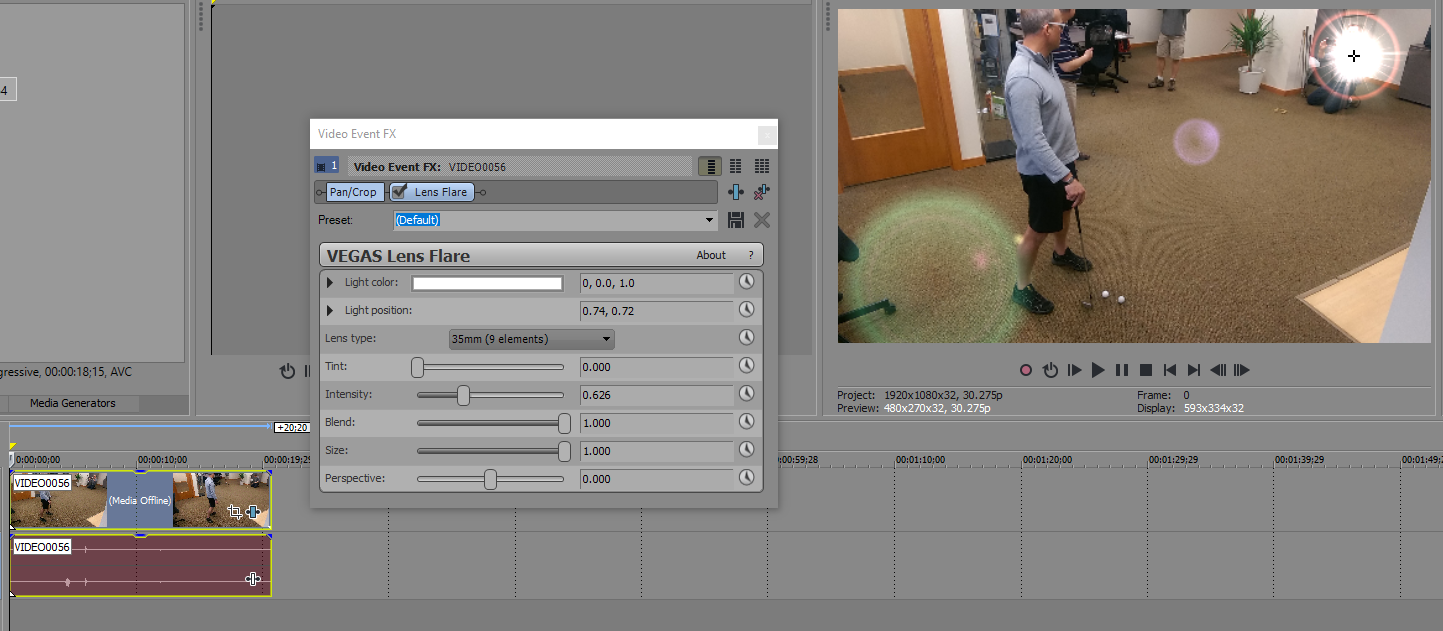Click the Perspective slider handle
The image size is (1443, 631).
pyautogui.click(x=490, y=479)
